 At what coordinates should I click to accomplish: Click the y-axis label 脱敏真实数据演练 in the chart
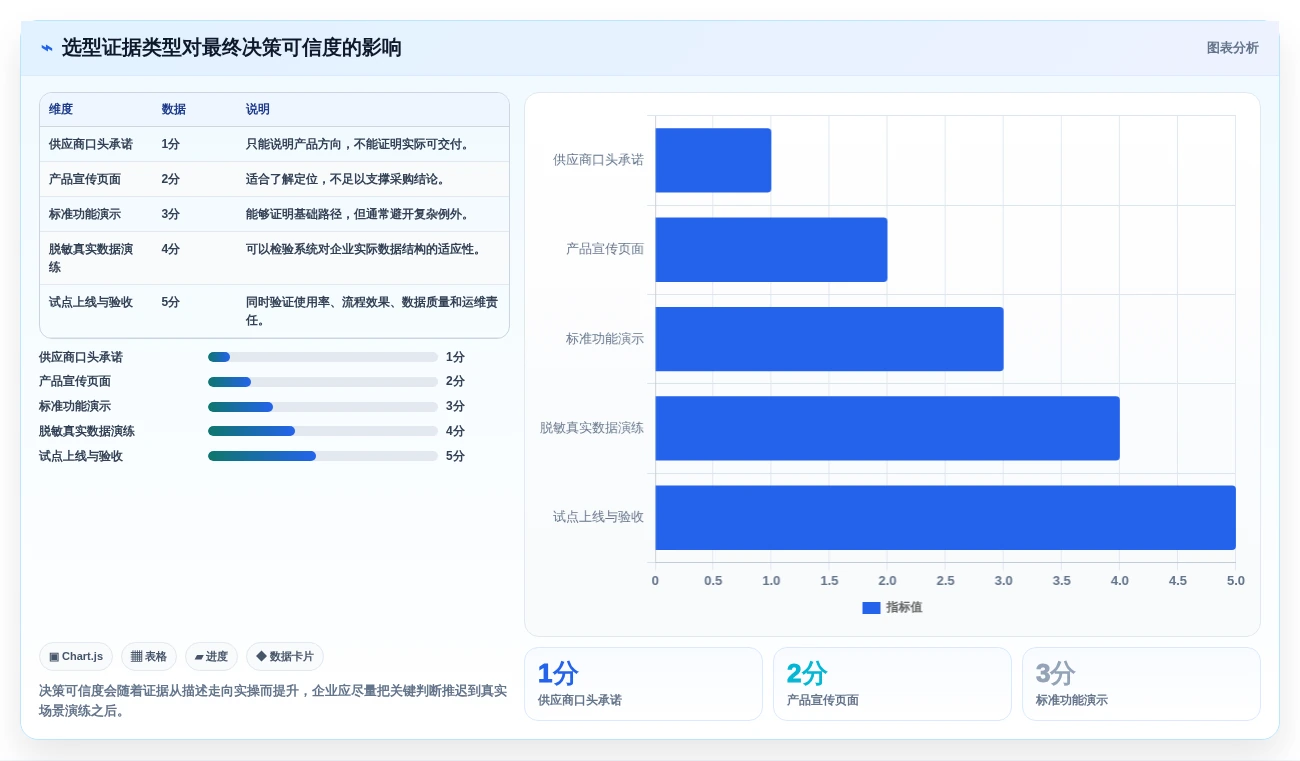[592, 428]
